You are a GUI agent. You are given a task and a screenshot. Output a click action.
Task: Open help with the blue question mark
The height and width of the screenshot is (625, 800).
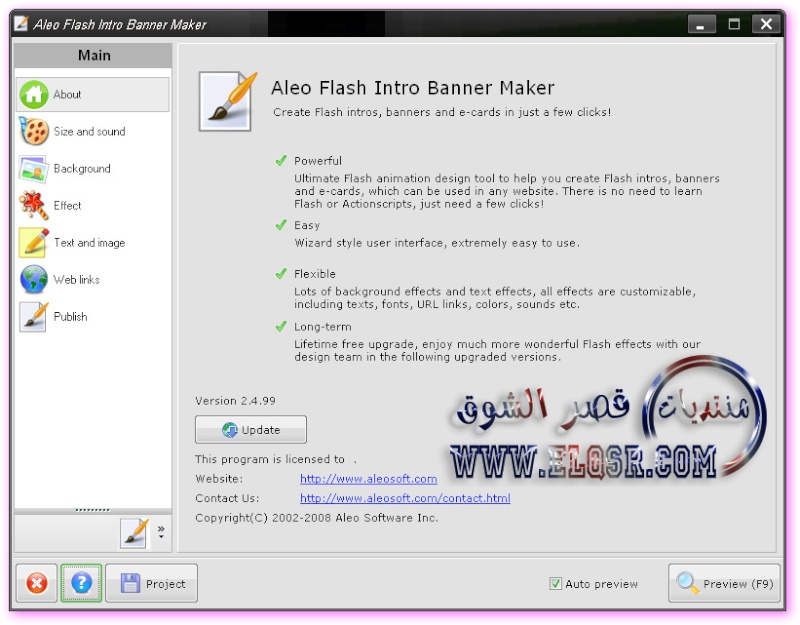[x=81, y=583]
